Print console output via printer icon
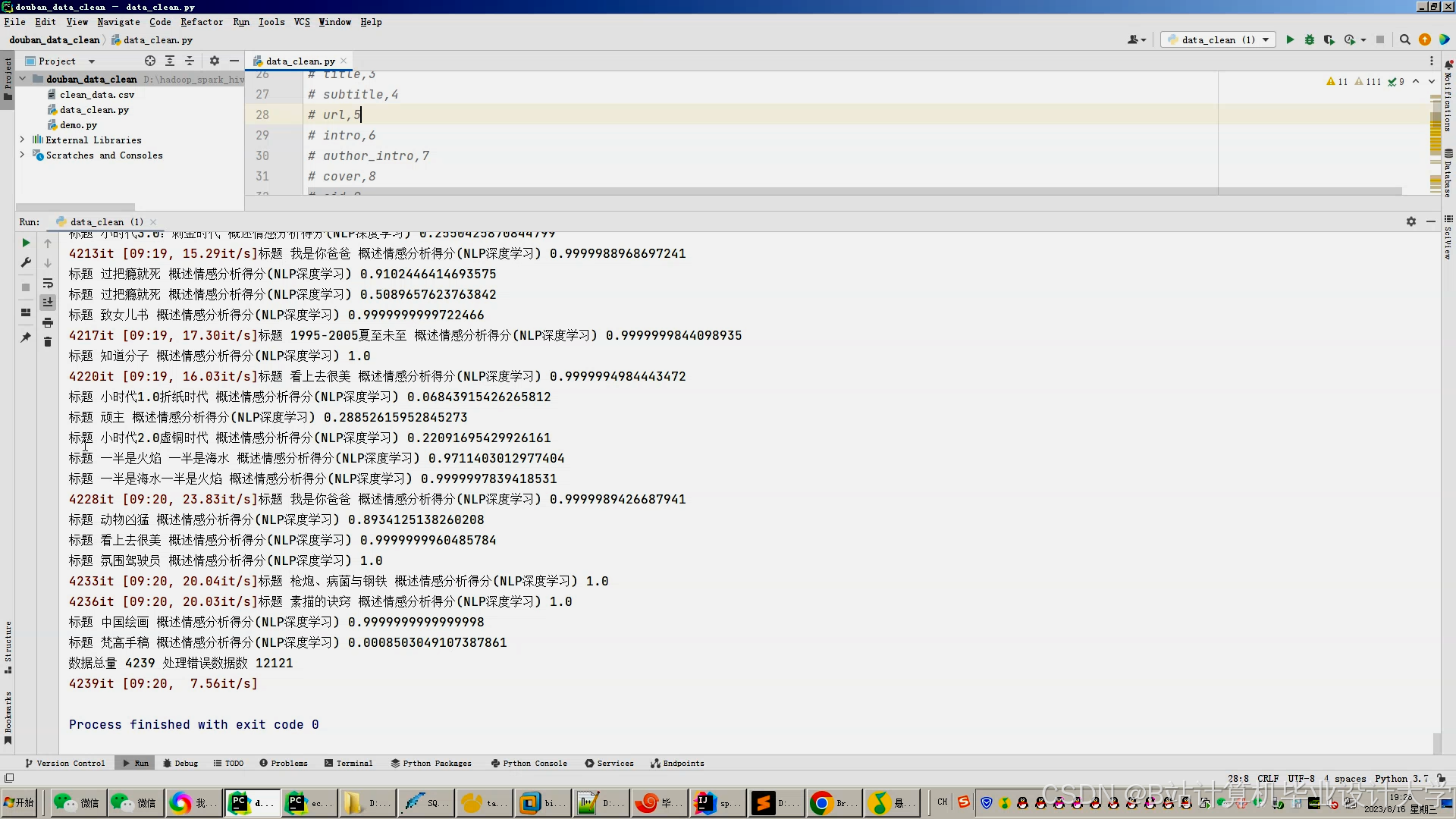Viewport: 1456px width, 819px height. [48, 322]
